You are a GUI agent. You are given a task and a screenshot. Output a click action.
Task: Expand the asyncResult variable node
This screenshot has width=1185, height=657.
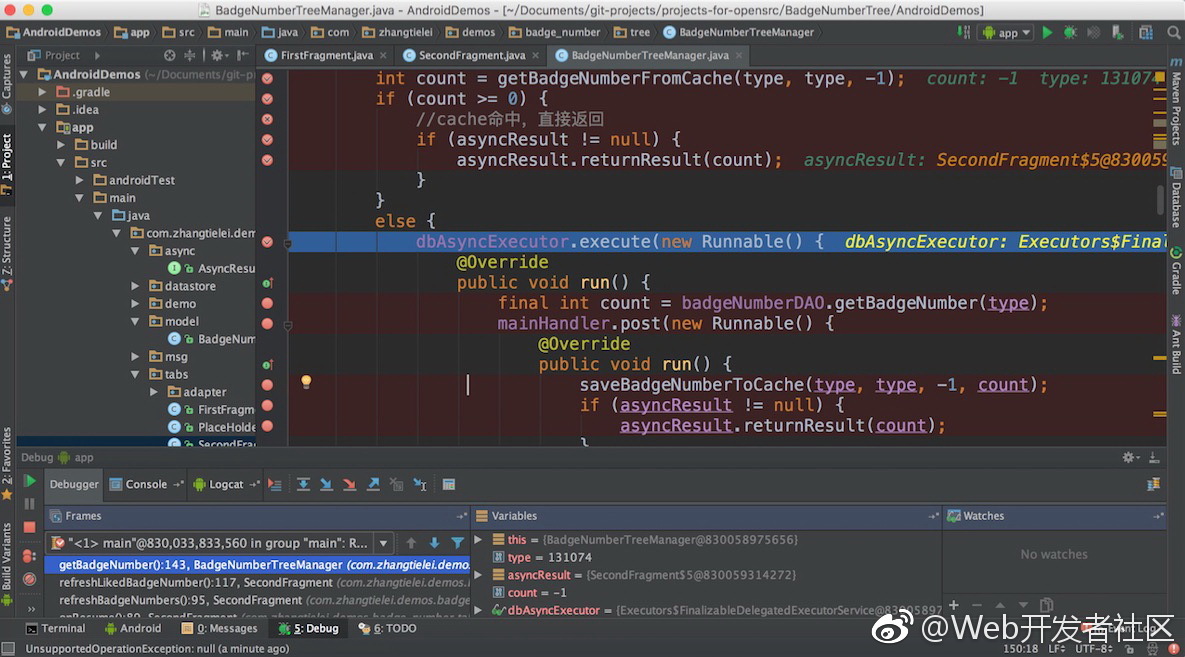(479, 575)
